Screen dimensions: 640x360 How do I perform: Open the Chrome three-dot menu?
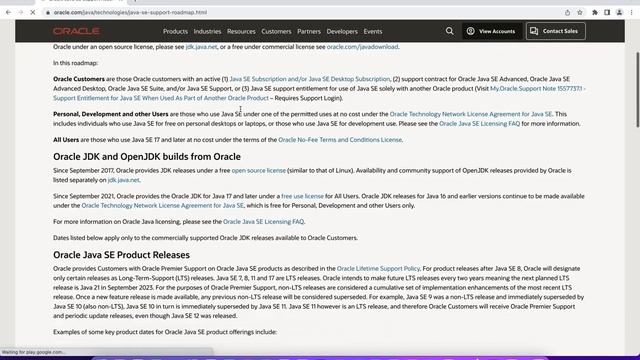(x=631, y=13)
